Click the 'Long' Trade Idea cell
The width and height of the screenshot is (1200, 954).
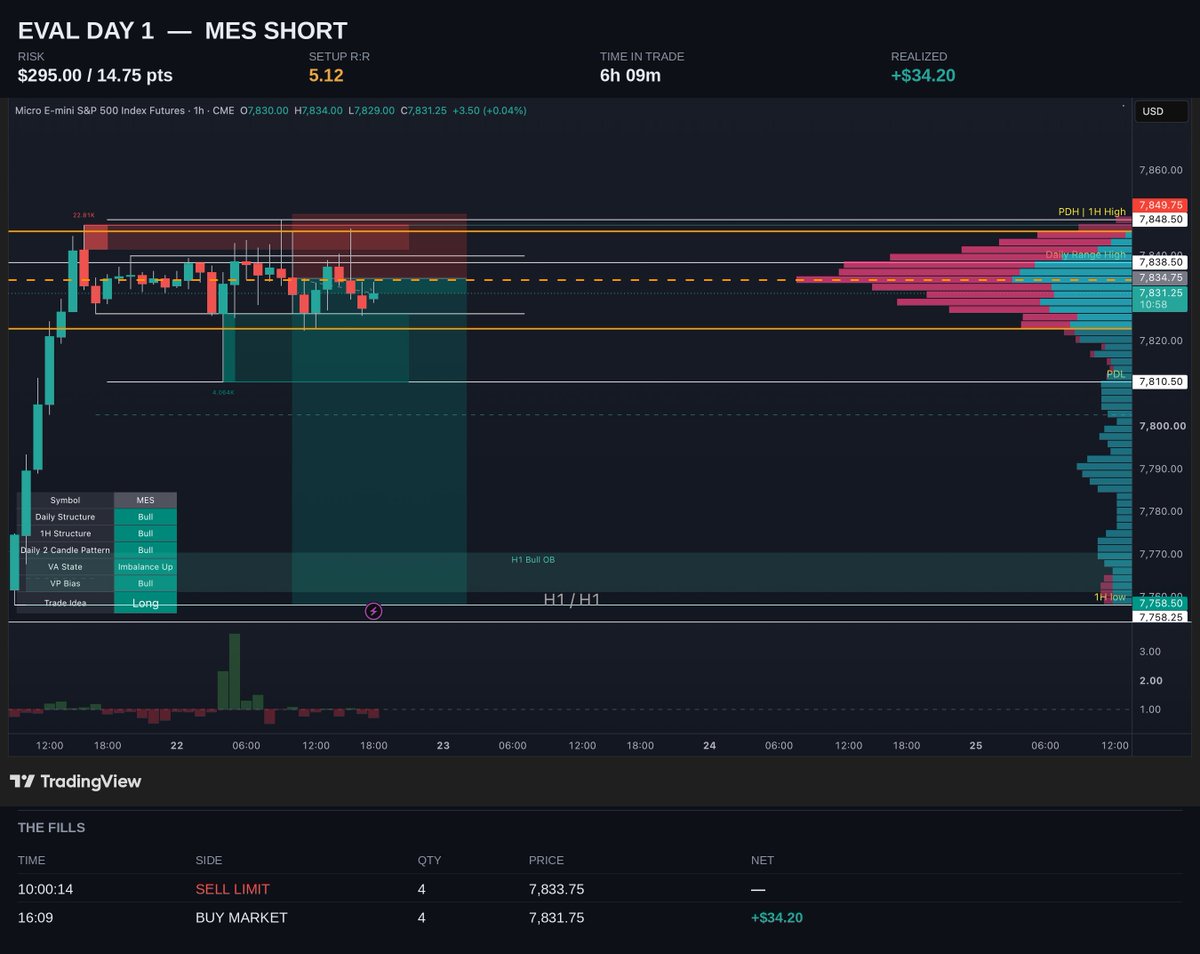tap(145, 603)
